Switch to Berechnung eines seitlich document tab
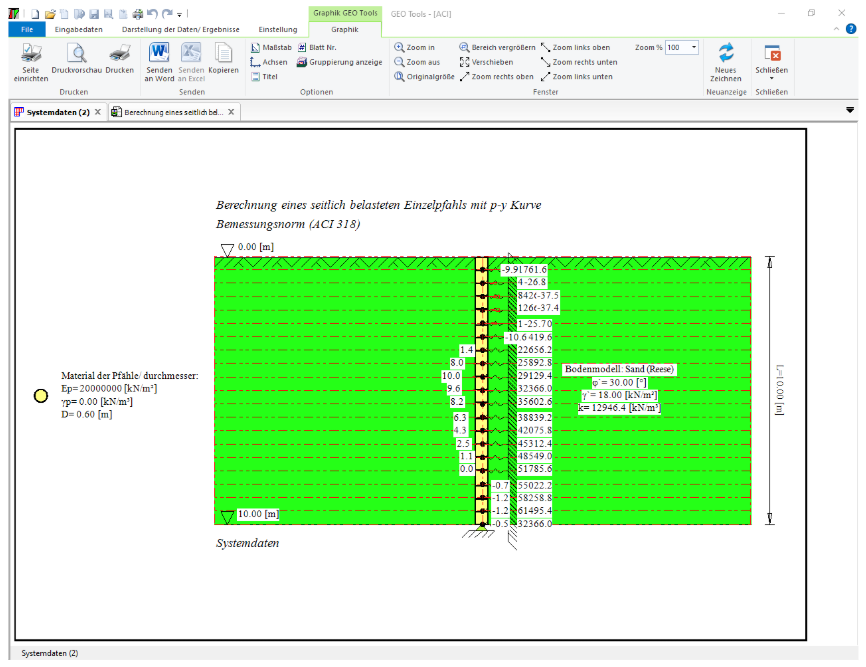Image resolution: width=866 pixels, height=667 pixels. pos(173,112)
